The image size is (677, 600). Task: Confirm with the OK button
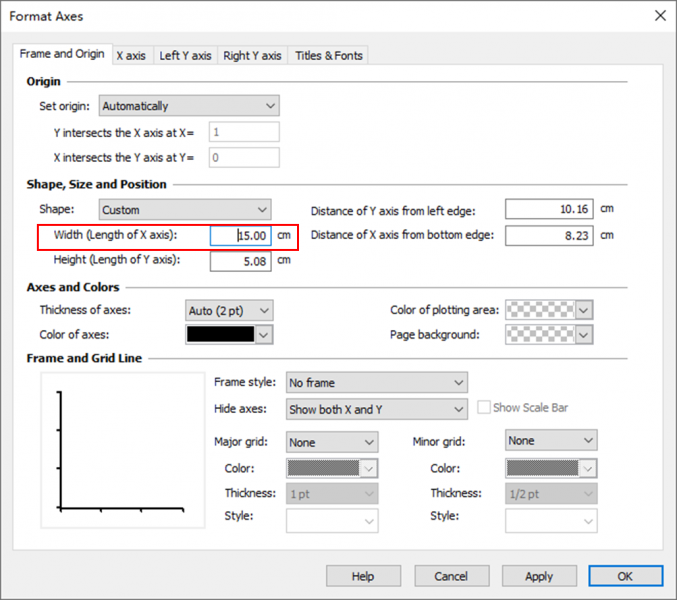click(x=626, y=576)
